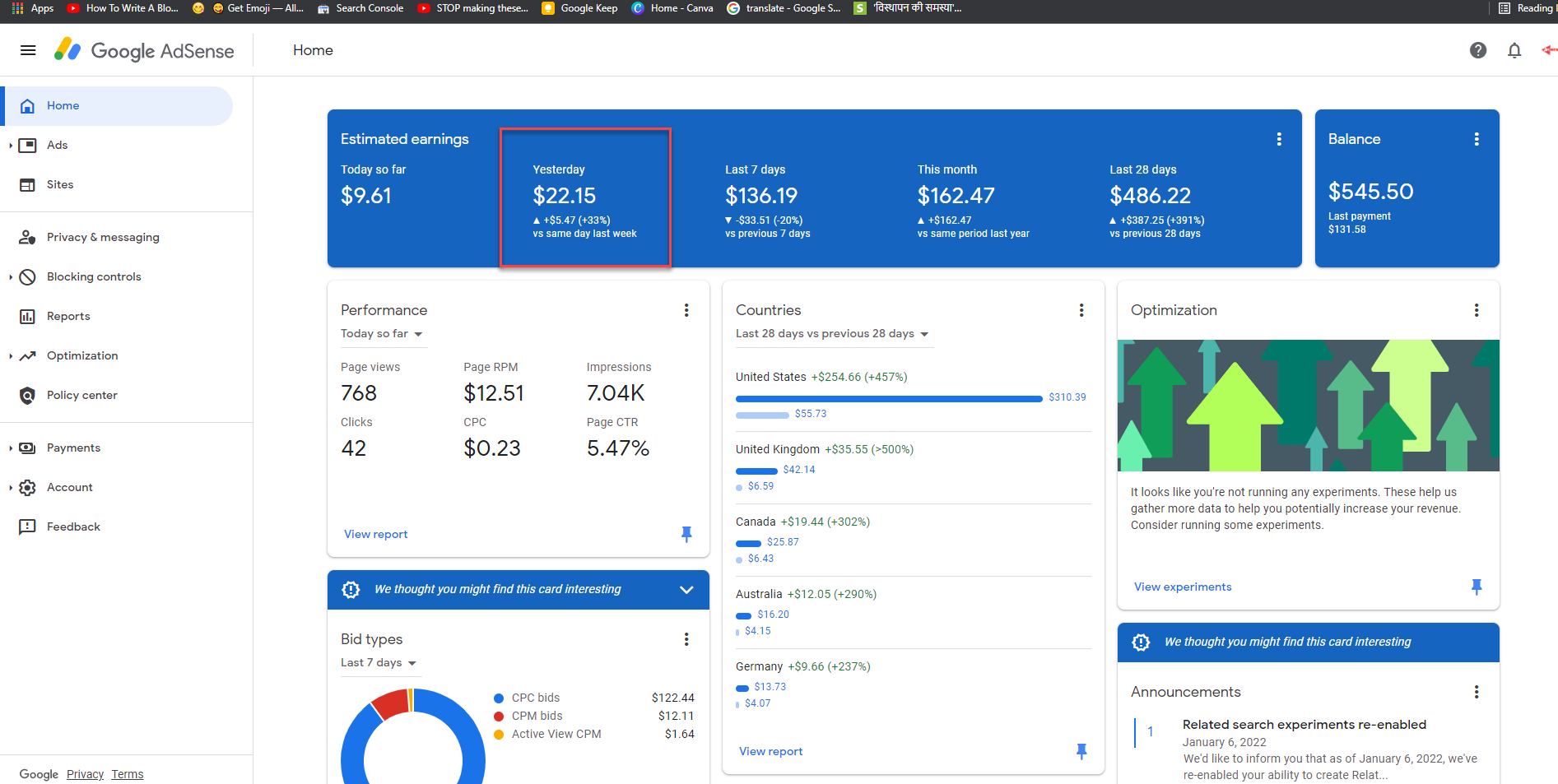Image resolution: width=1558 pixels, height=784 pixels.
Task: Open the Help icon
Action: pyautogui.click(x=1478, y=50)
